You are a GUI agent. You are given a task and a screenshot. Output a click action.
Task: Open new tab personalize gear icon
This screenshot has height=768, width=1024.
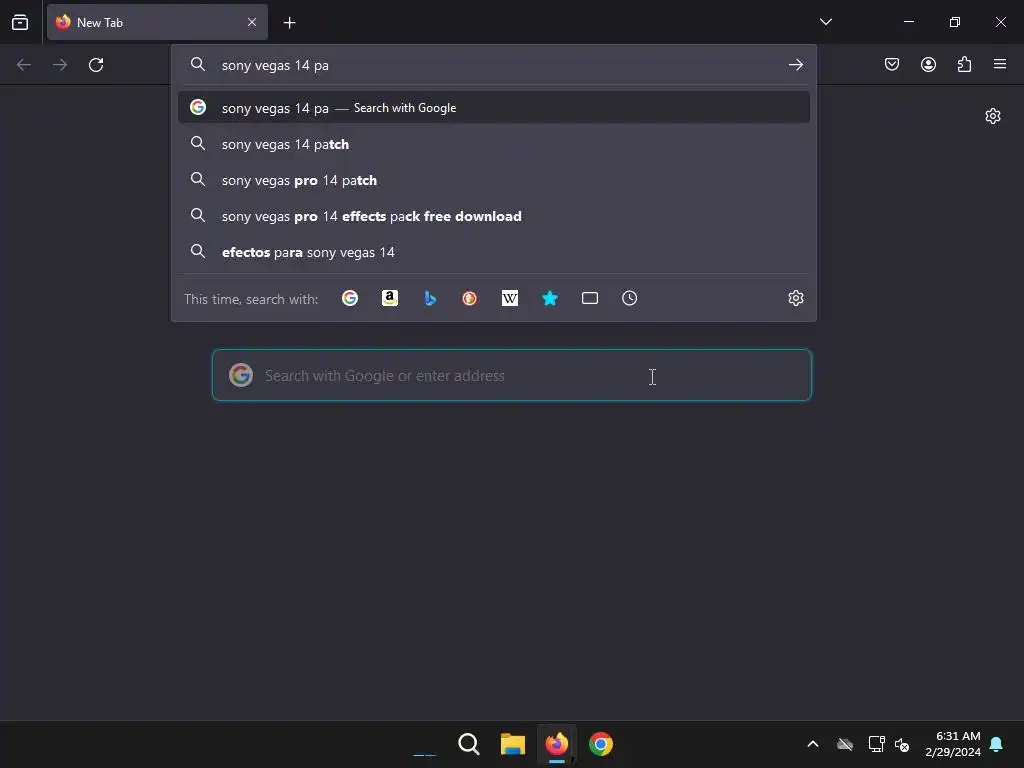[x=993, y=116]
